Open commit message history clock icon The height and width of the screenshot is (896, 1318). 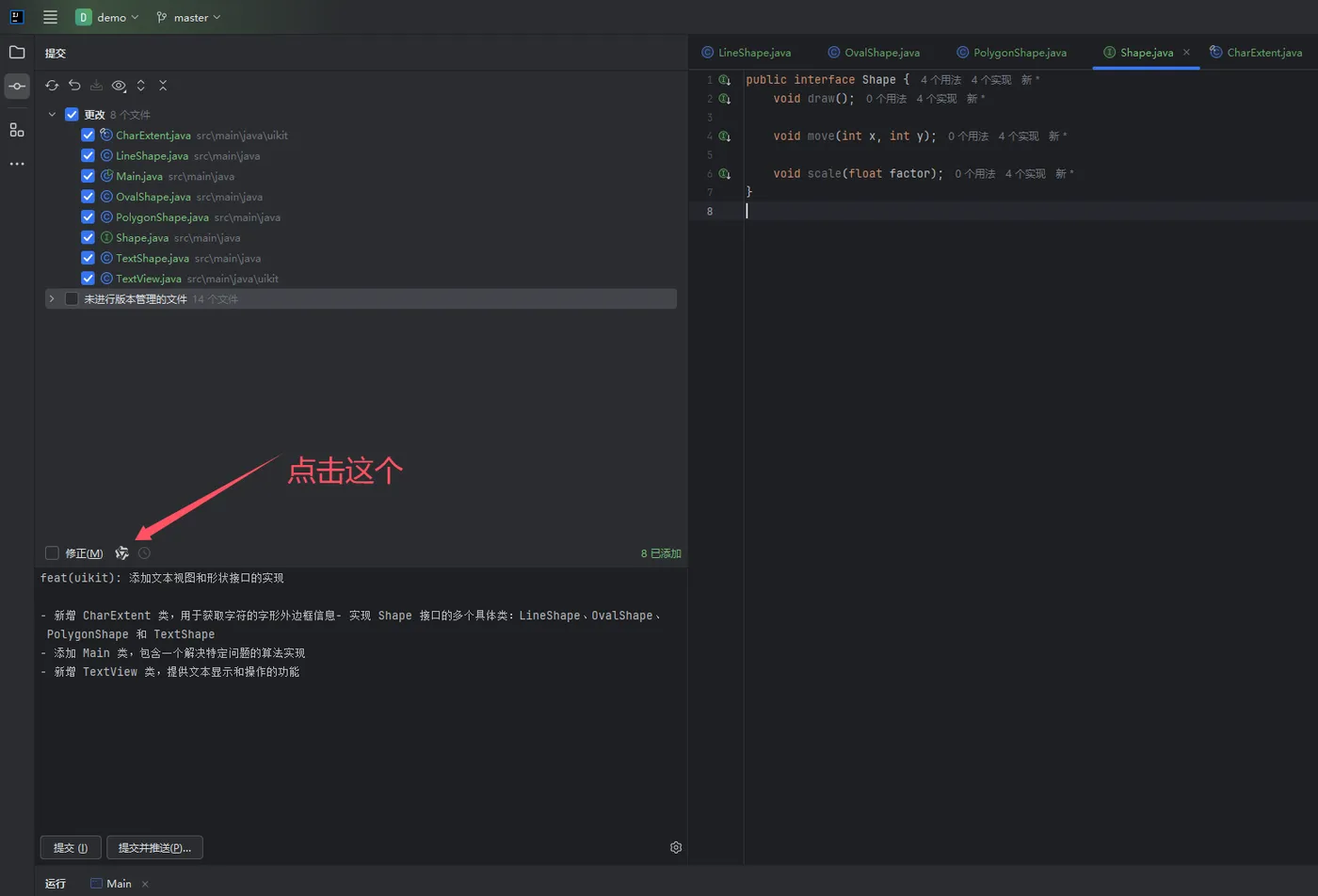(144, 553)
